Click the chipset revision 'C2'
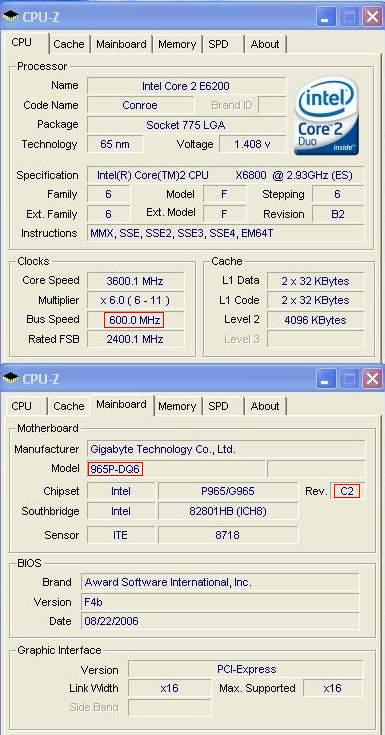The image size is (385, 735). click(x=347, y=491)
